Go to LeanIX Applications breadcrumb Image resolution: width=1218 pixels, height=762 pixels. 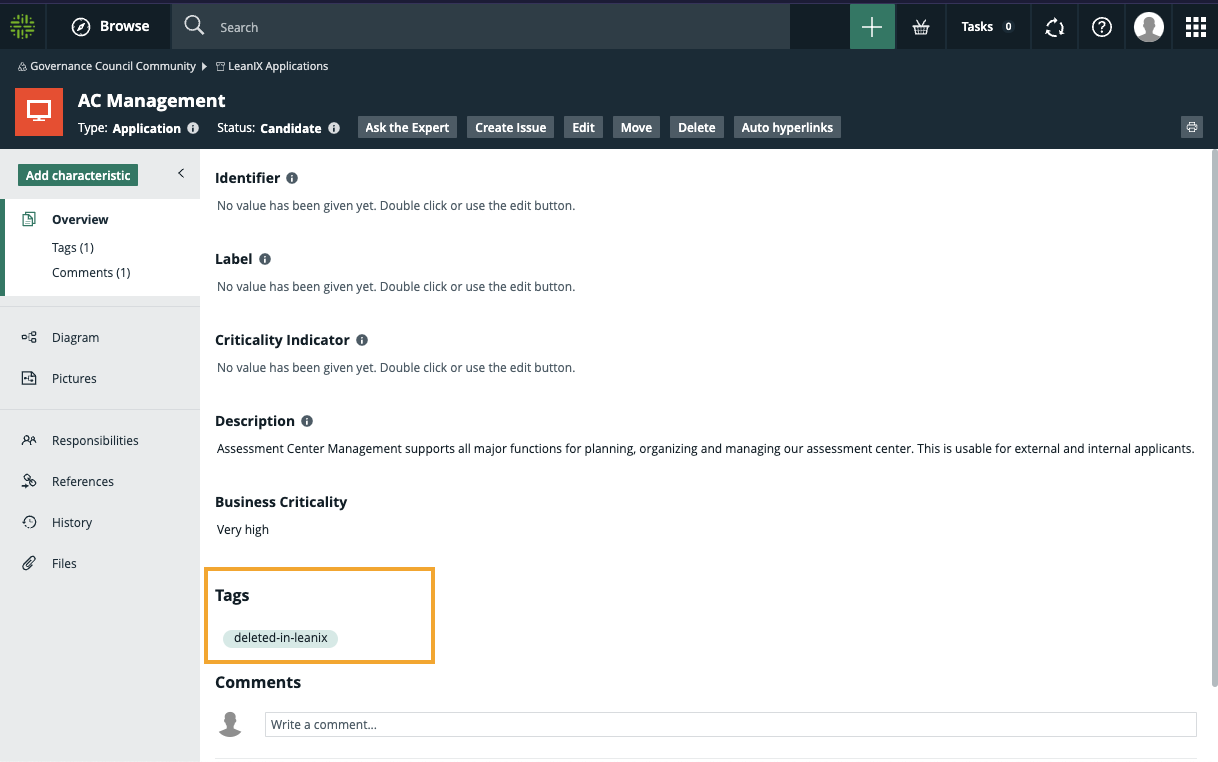(x=278, y=66)
